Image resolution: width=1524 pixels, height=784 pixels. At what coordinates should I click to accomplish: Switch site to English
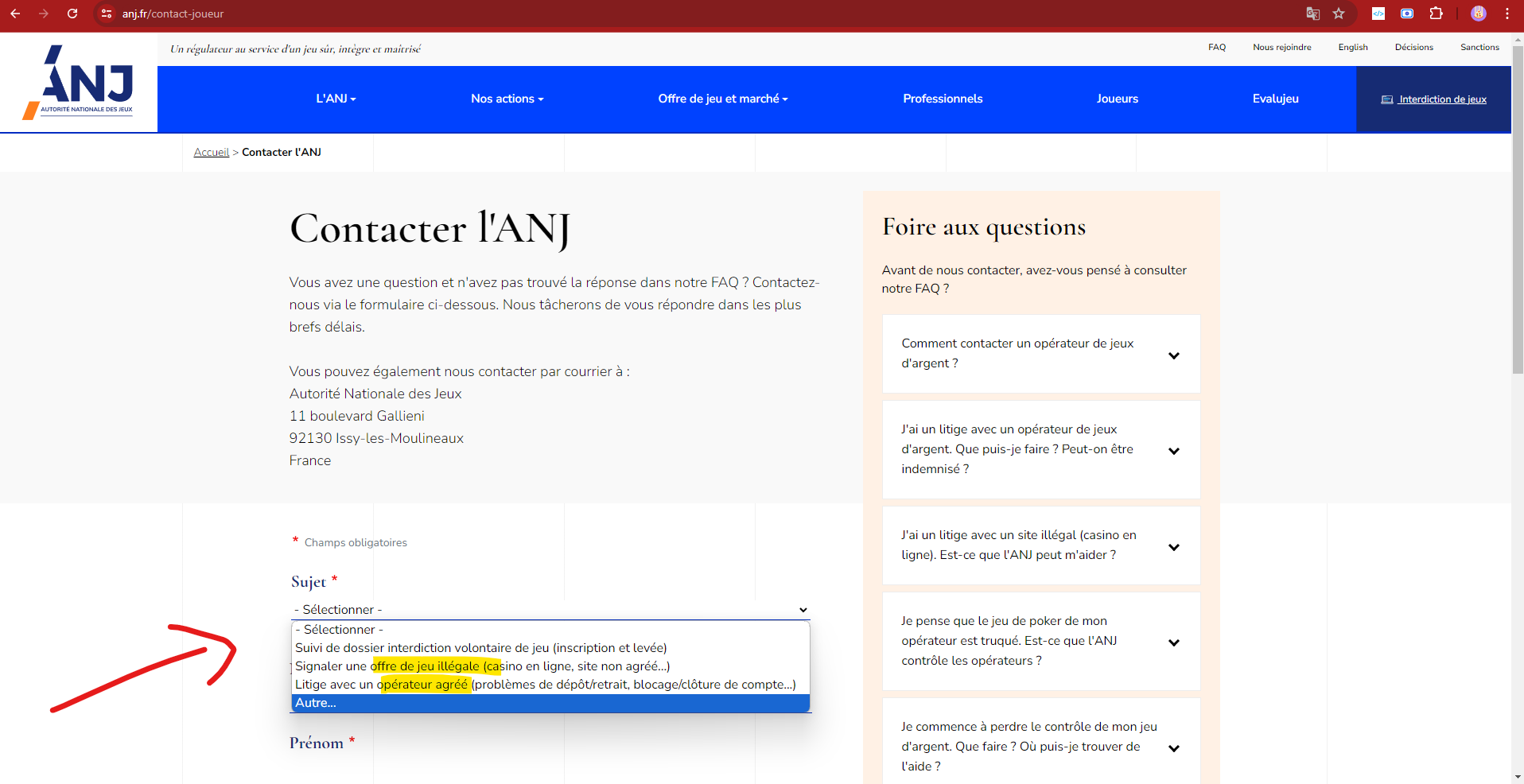(x=1352, y=47)
